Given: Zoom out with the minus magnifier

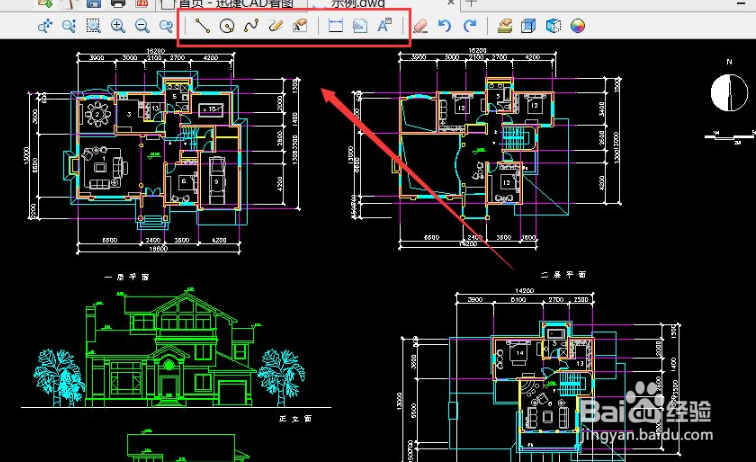Looking at the screenshot, I should click(142, 26).
